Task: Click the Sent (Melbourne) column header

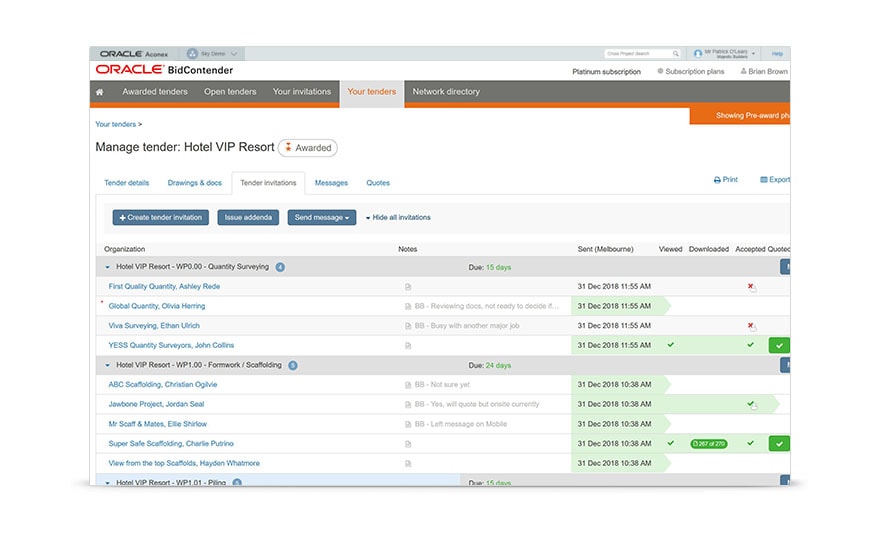Action: [x=606, y=249]
